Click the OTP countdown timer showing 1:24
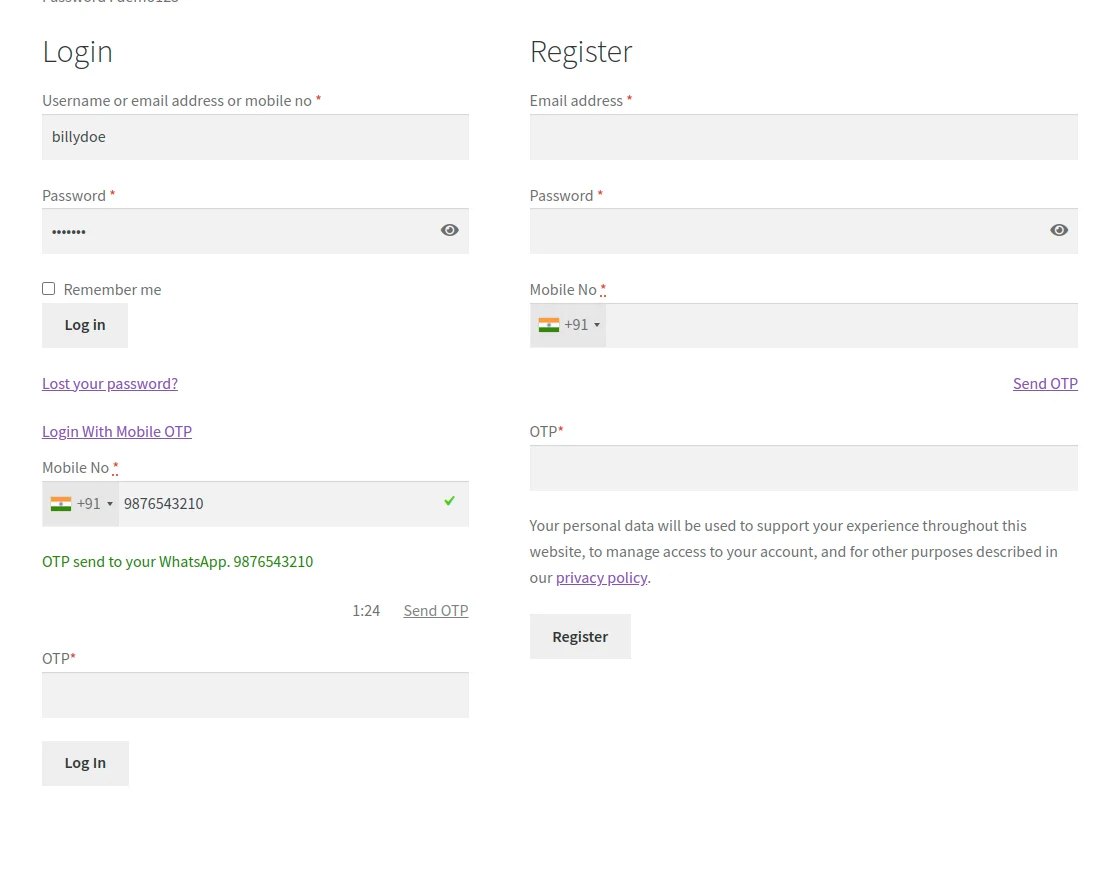The height and width of the screenshot is (880, 1120). tap(366, 610)
